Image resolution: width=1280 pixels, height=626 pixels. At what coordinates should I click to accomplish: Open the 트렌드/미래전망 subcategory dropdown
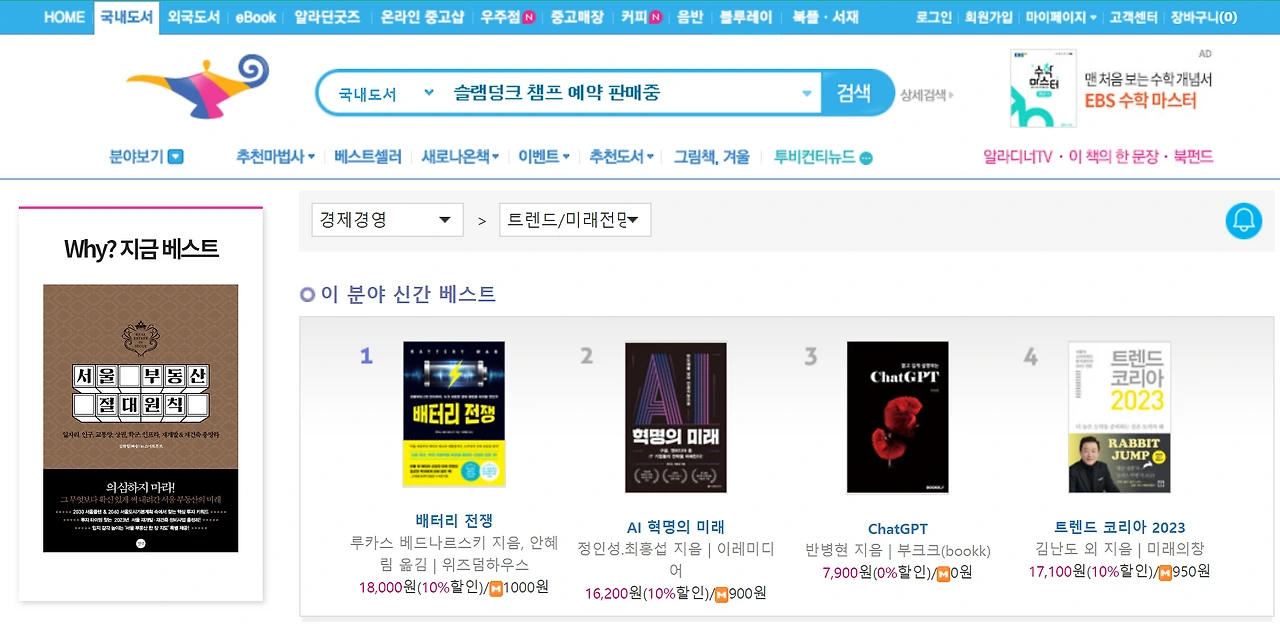click(x=575, y=220)
